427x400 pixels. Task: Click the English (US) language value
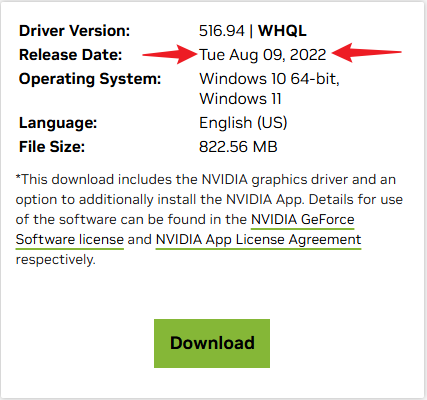point(243,123)
